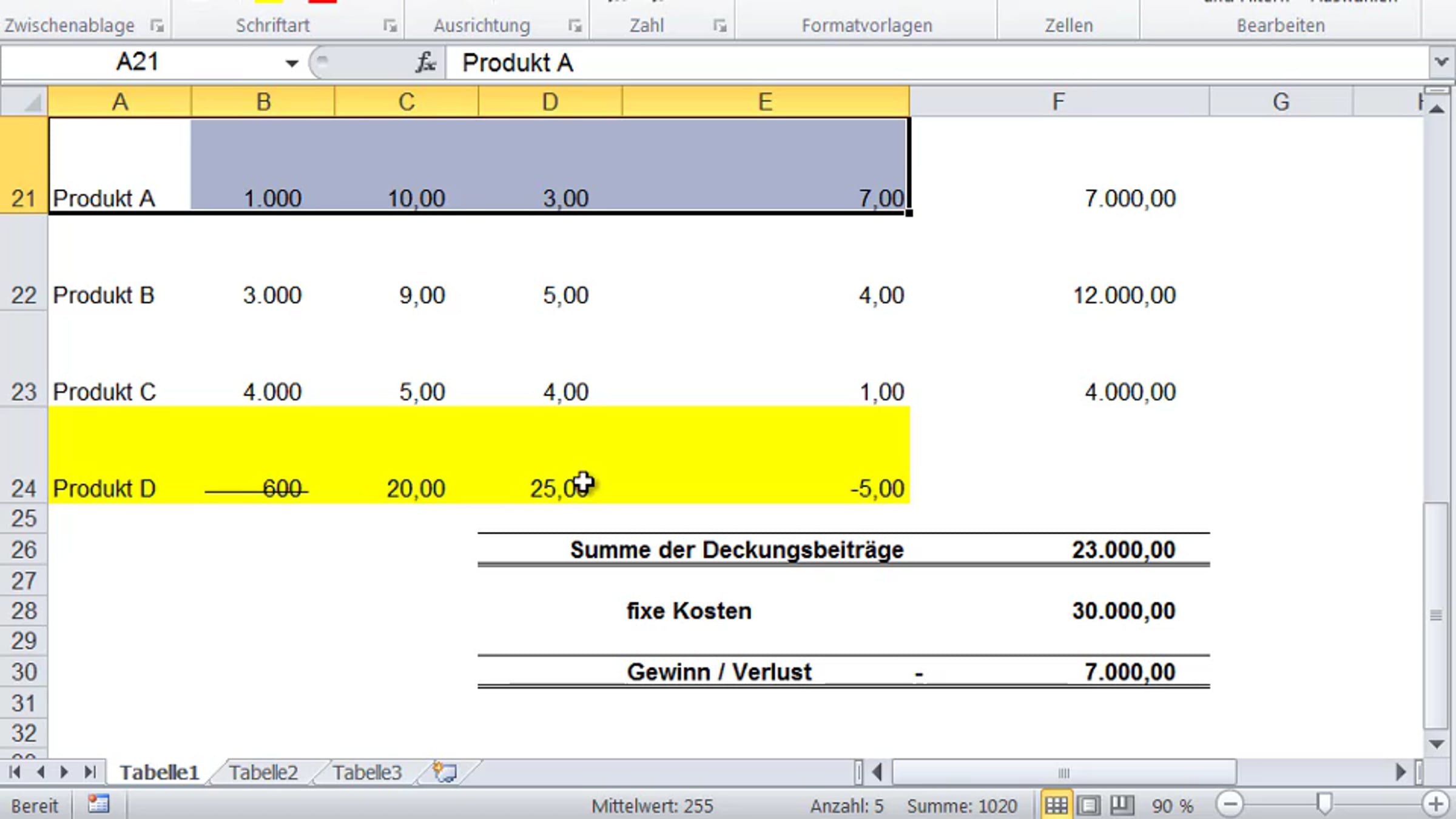The image size is (1456, 819).
Task: Click Mittelwert: 255 status bar entry
Action: point(652,806)
